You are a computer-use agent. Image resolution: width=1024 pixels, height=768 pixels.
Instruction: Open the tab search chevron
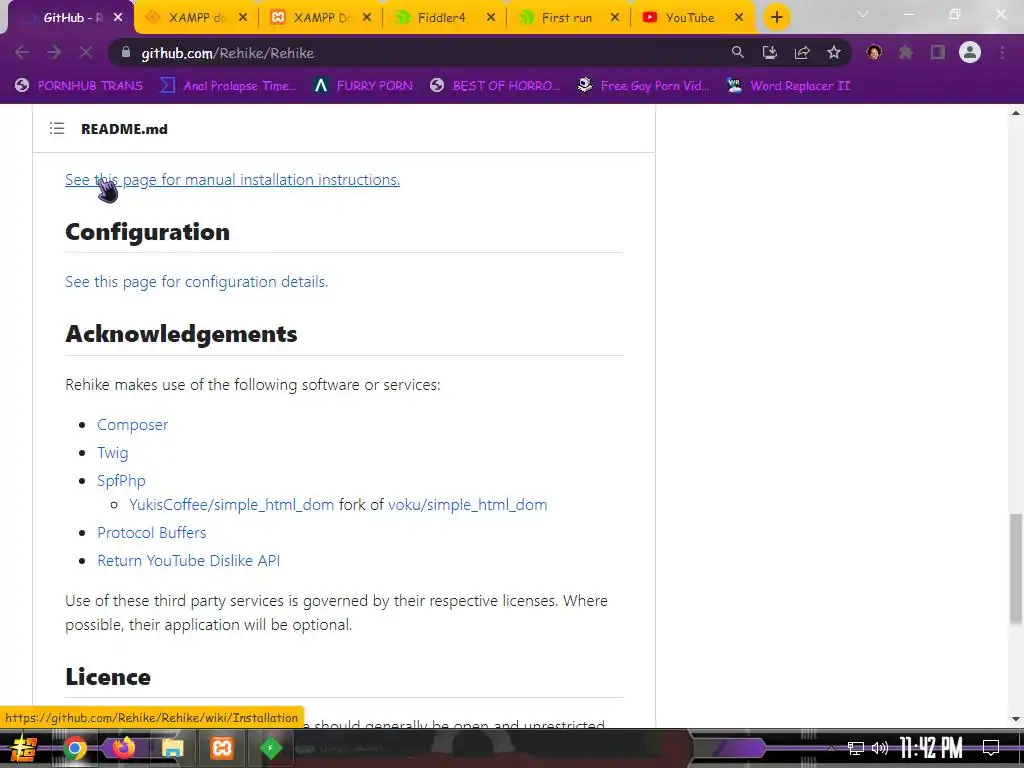click(863, 14)
